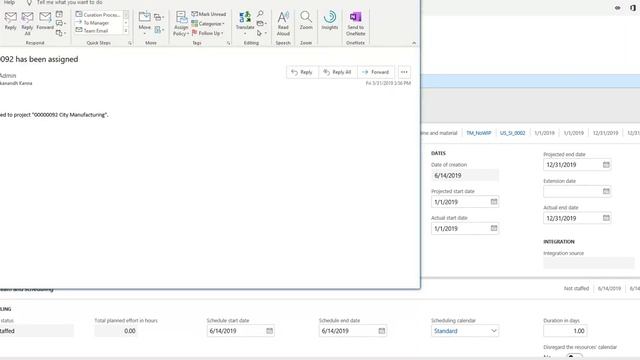The width and height of the screenshot is (640, 360).
Task: Click the Reply button in message header
Action: pyautogui.click(x=302, y=72)
